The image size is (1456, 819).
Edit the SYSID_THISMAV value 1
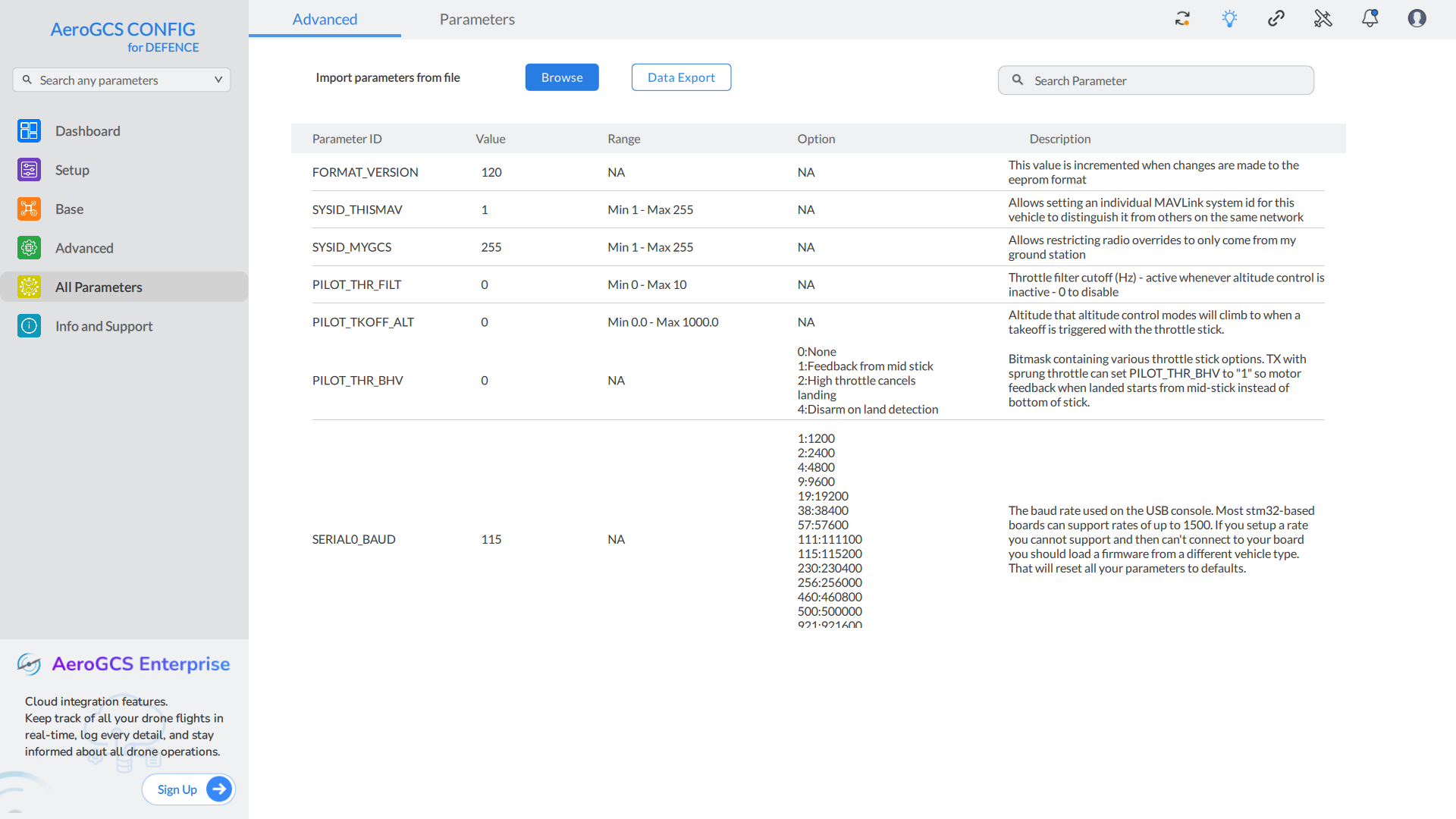pyautogui.click(x=485, y=209)
